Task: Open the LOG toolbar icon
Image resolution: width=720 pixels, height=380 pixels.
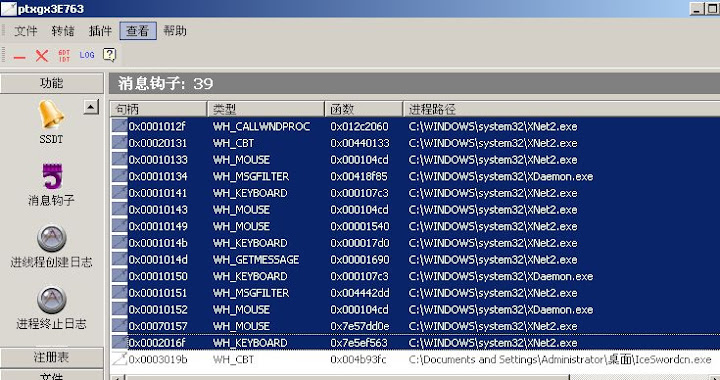Action: tap(87, 55)
